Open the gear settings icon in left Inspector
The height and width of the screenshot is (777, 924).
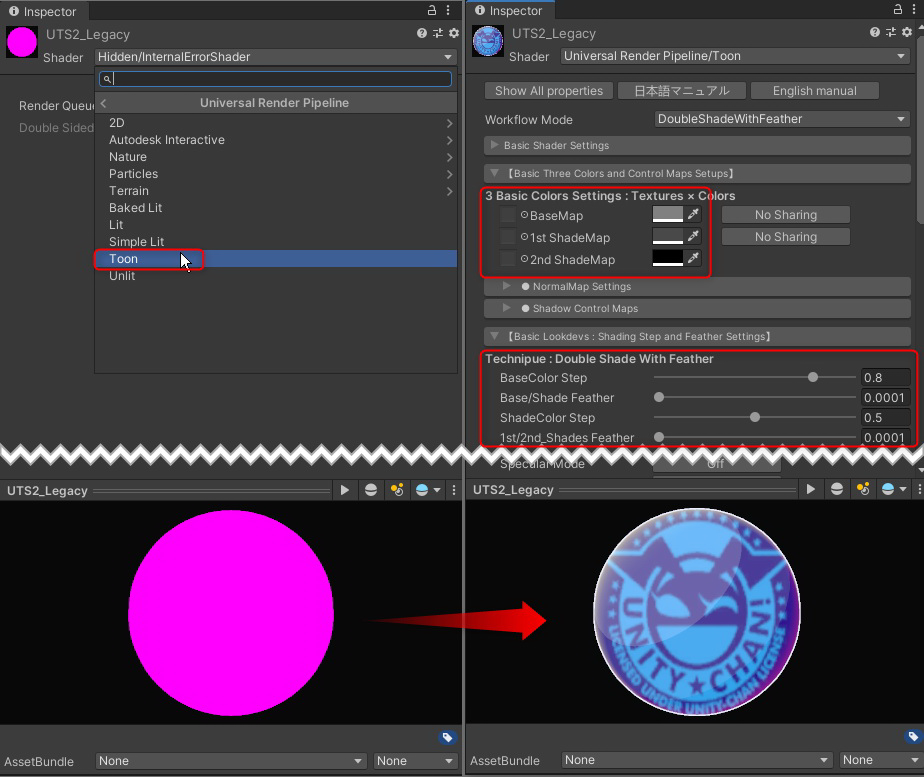[x=453, y=33]
